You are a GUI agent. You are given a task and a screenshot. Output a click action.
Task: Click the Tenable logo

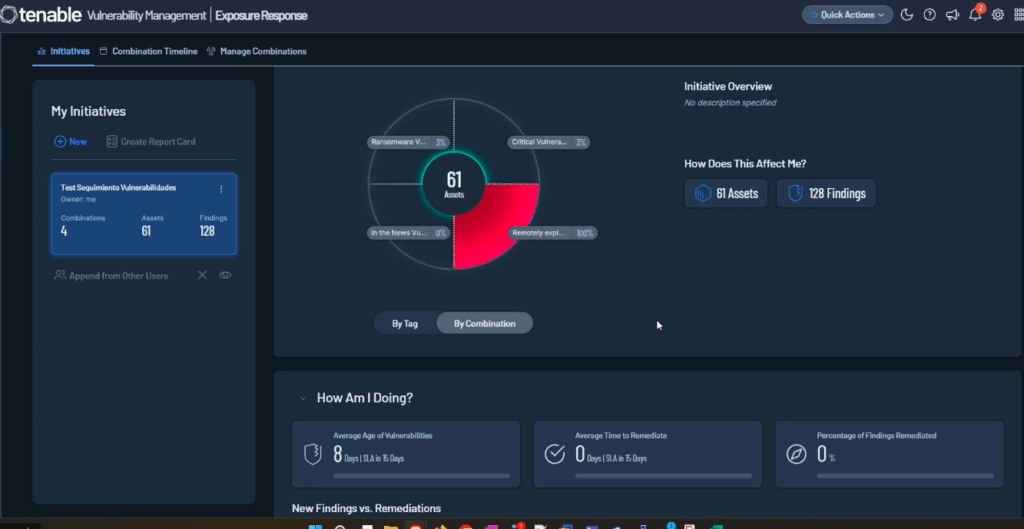tap(41, 16)
